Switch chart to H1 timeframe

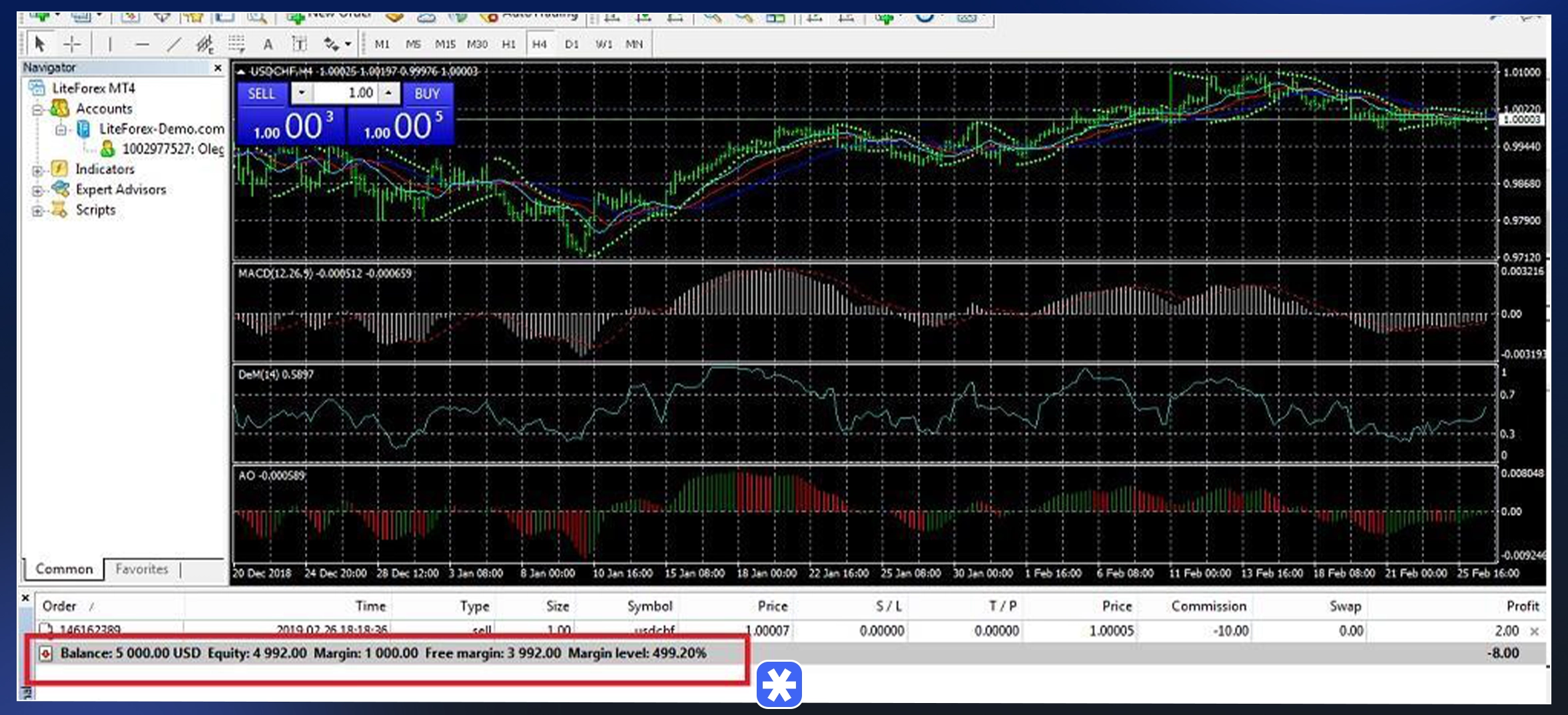click(x=509, y=45)
